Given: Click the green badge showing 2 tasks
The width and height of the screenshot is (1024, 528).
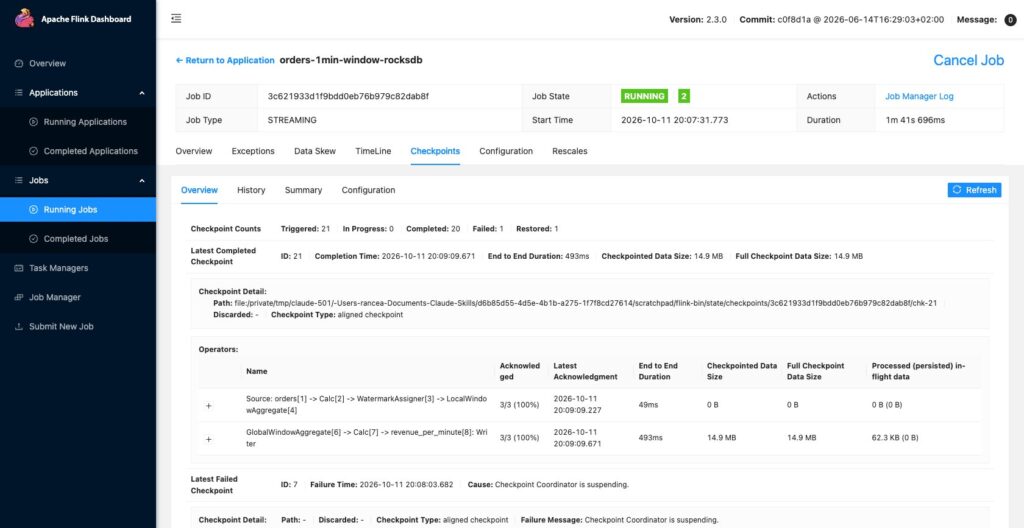Looking at the screenshot, I should (684, 96).
